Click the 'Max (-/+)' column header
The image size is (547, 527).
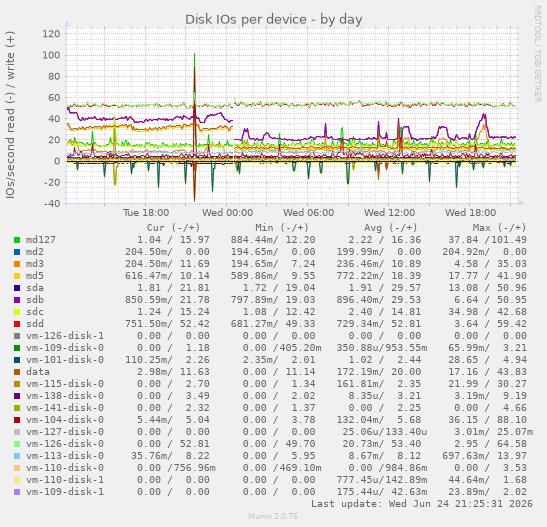499,228
